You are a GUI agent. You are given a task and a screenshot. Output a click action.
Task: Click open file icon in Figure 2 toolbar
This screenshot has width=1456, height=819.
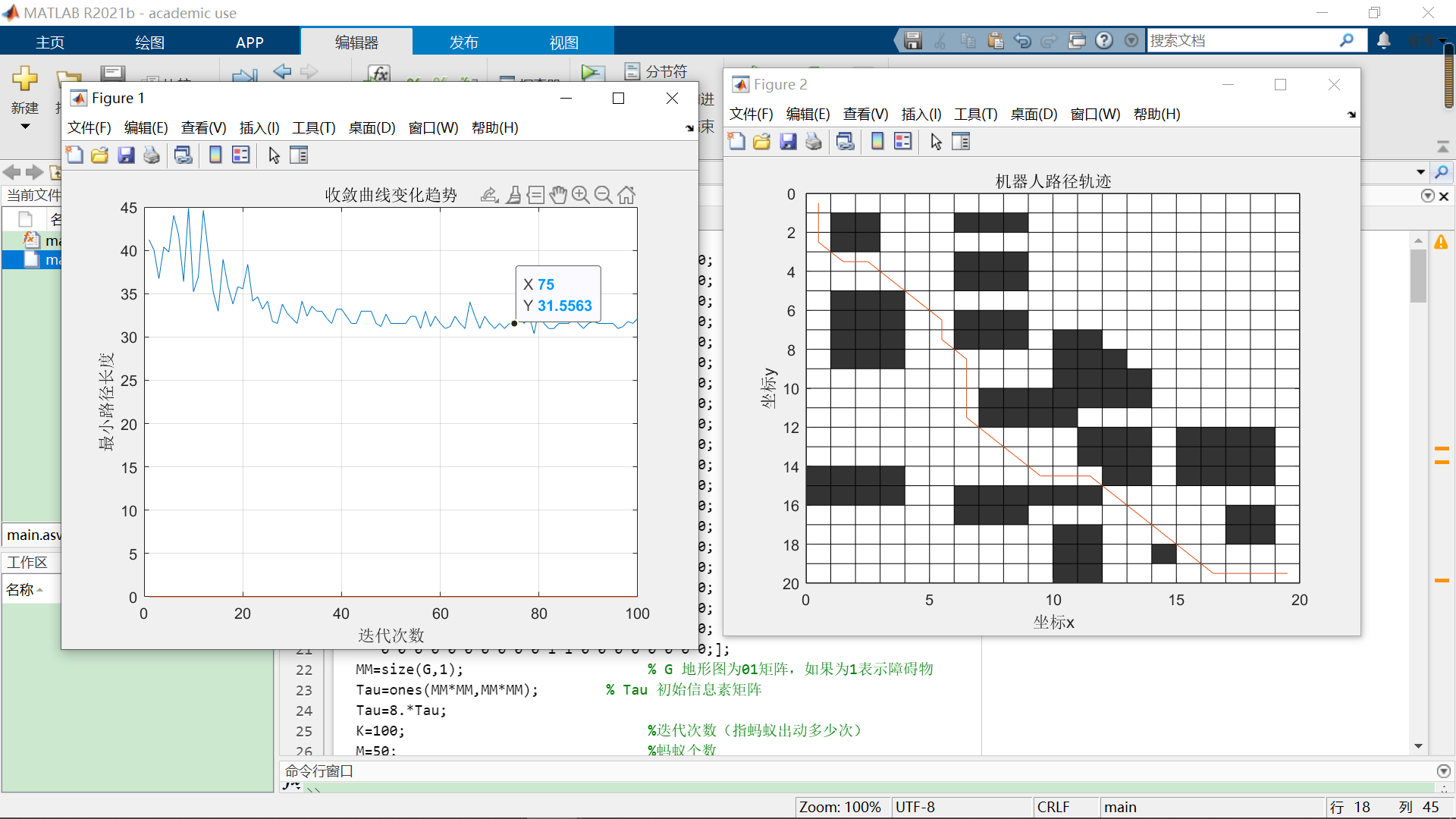point(762,142)
